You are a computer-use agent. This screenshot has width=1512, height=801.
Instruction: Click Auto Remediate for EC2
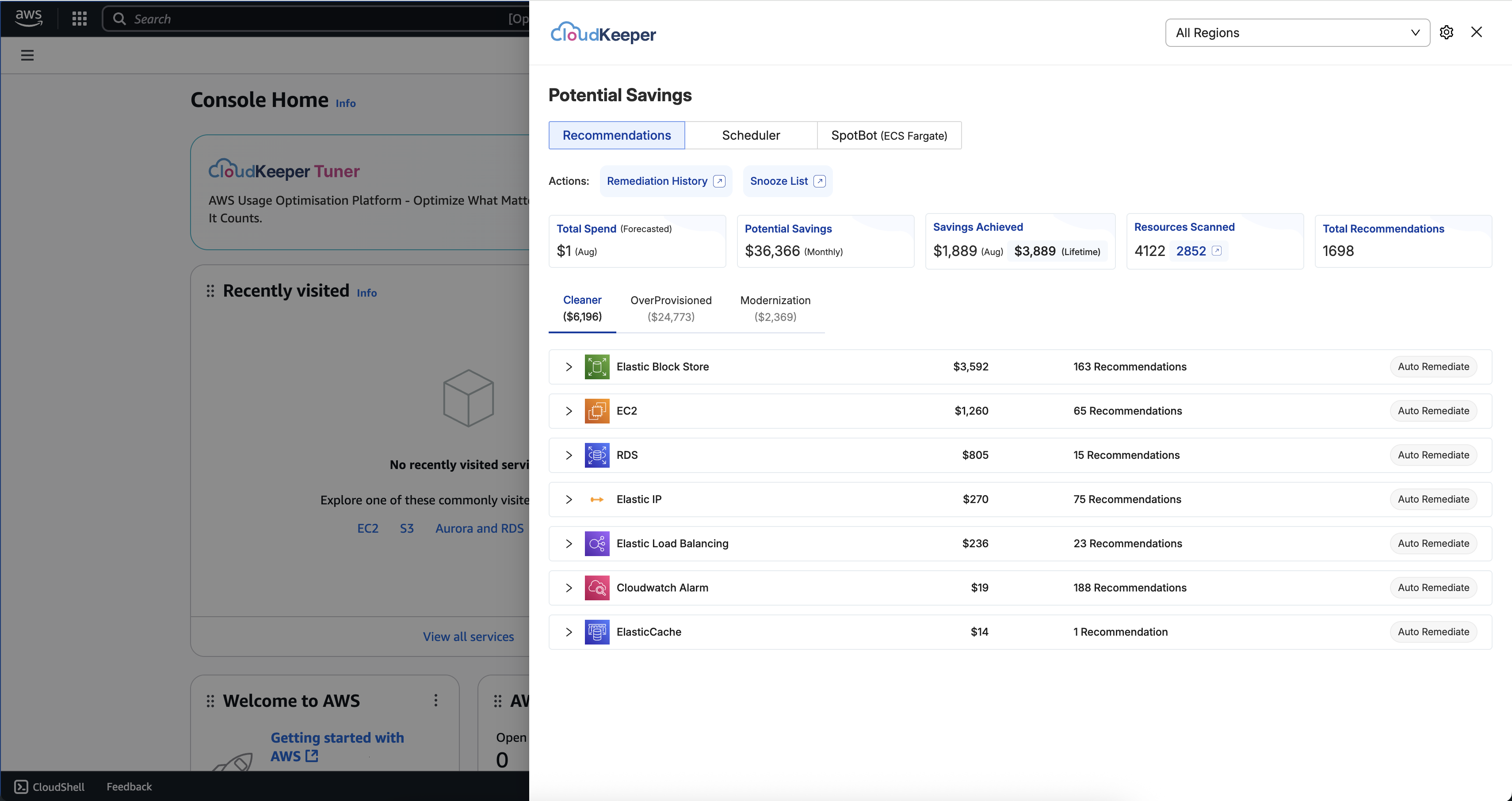(x=1433, y=411)
